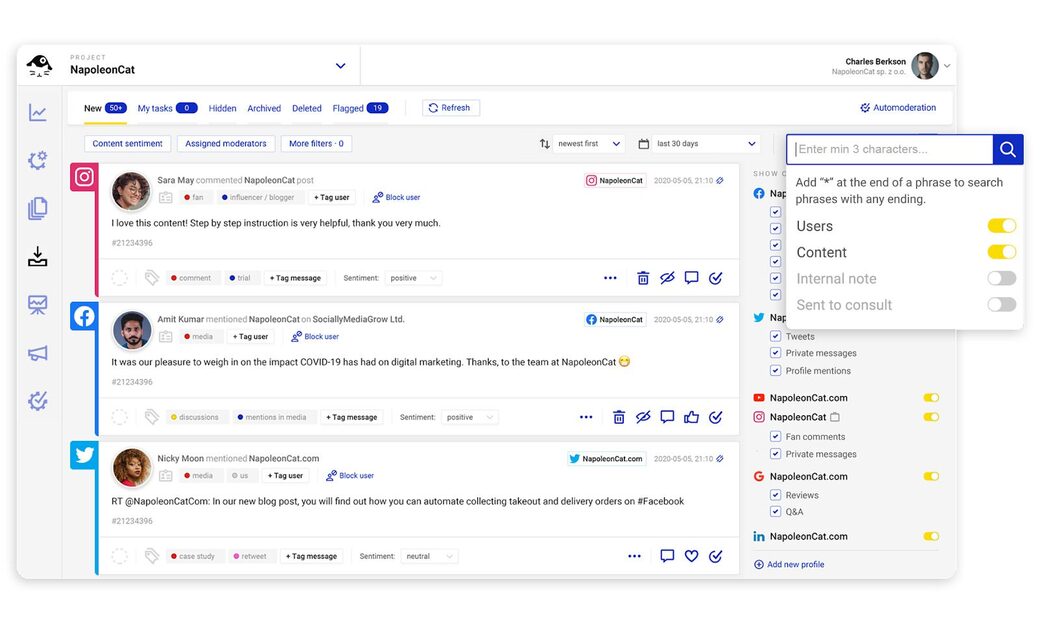Switch to the New tab
The height and width of the screenshot is (632, 1040).
point(105,108)
